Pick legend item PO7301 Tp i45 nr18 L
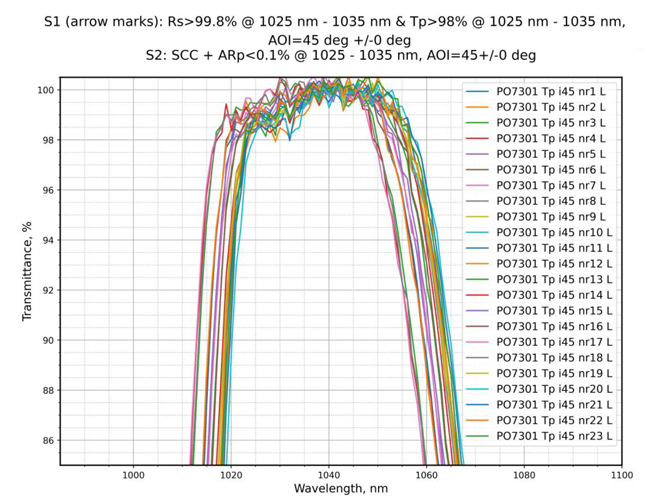 (x=554, y=357)
